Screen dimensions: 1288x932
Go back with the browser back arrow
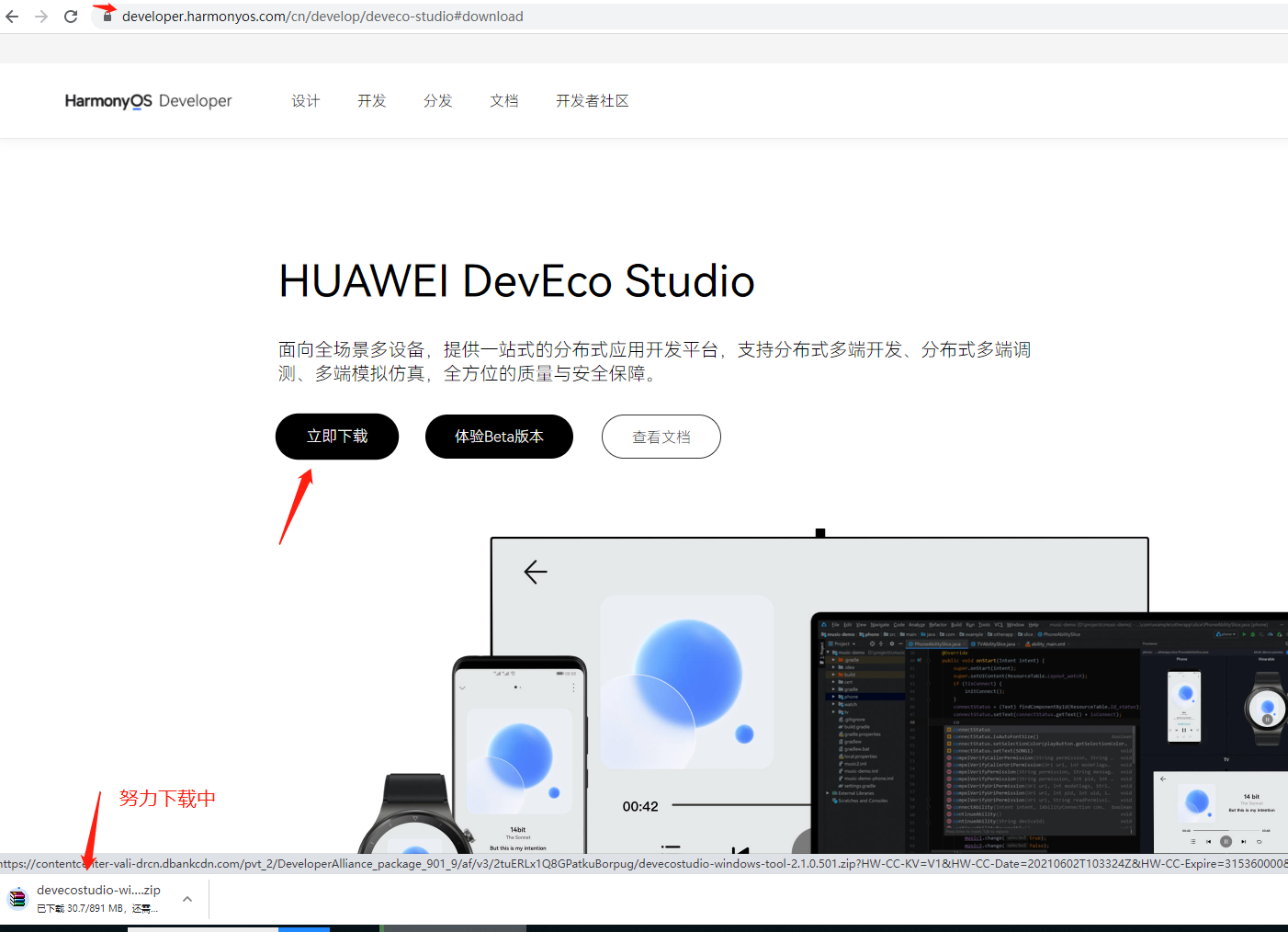(x=12, y=17)
